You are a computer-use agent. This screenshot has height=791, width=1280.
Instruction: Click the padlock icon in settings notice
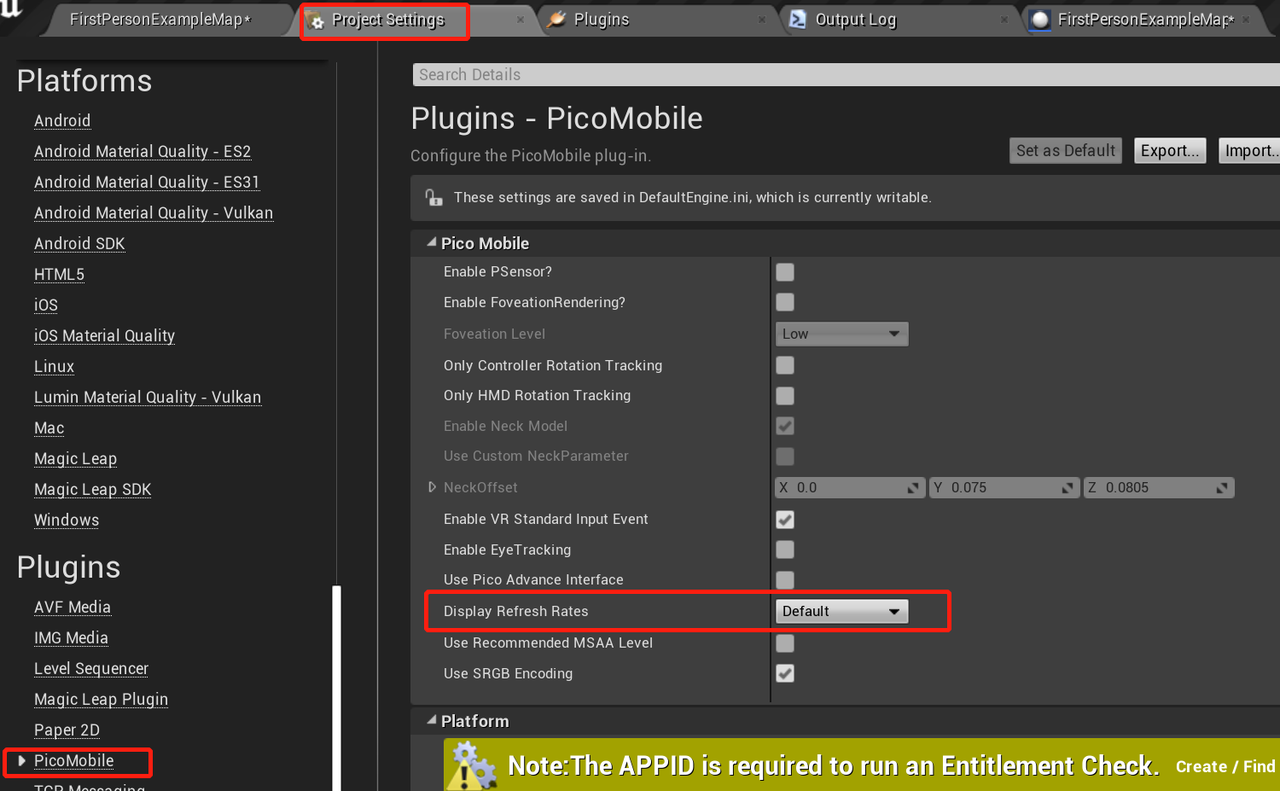pos(433,197)
